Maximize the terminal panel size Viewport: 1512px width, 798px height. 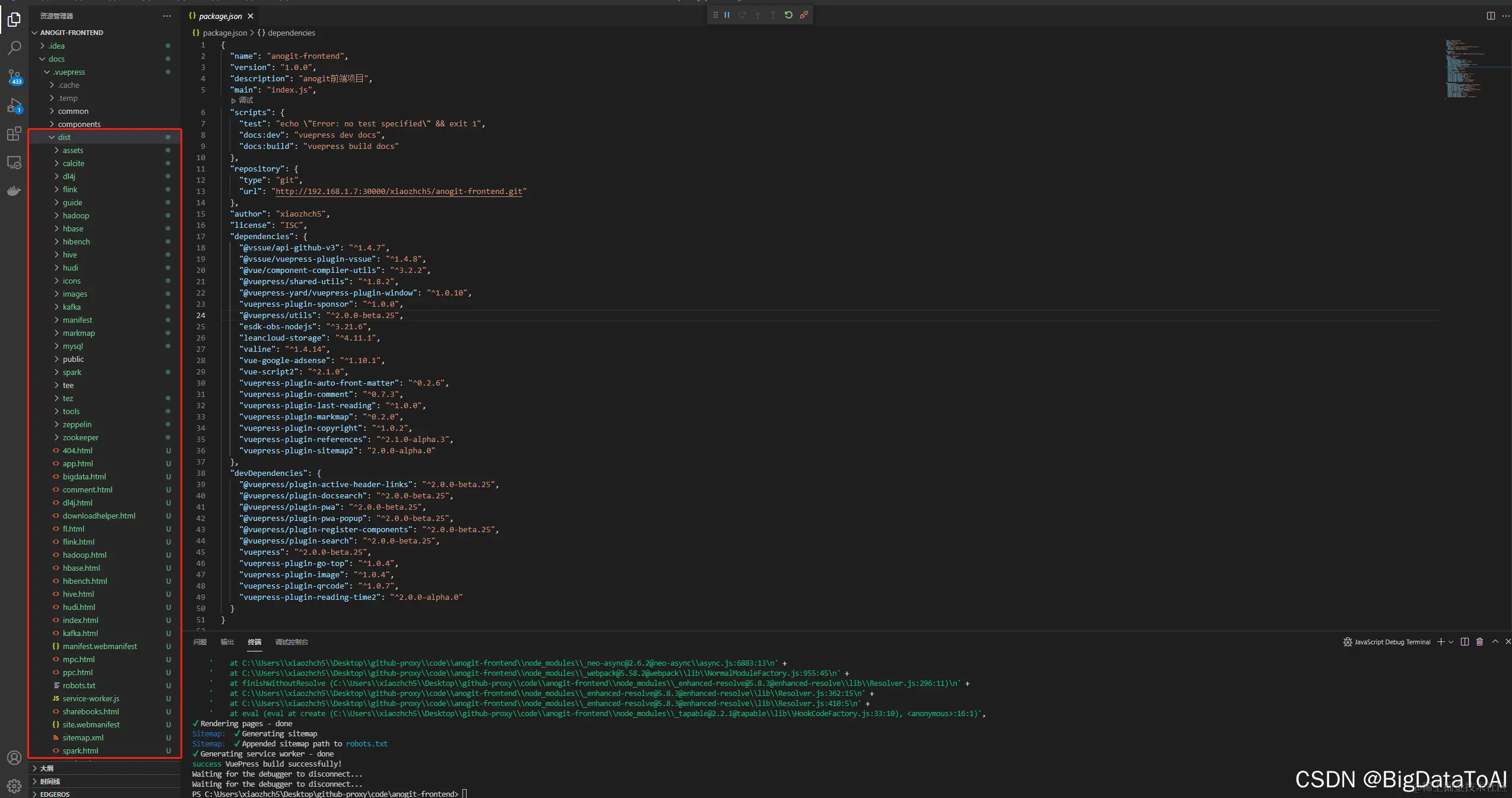point(1495,642)
